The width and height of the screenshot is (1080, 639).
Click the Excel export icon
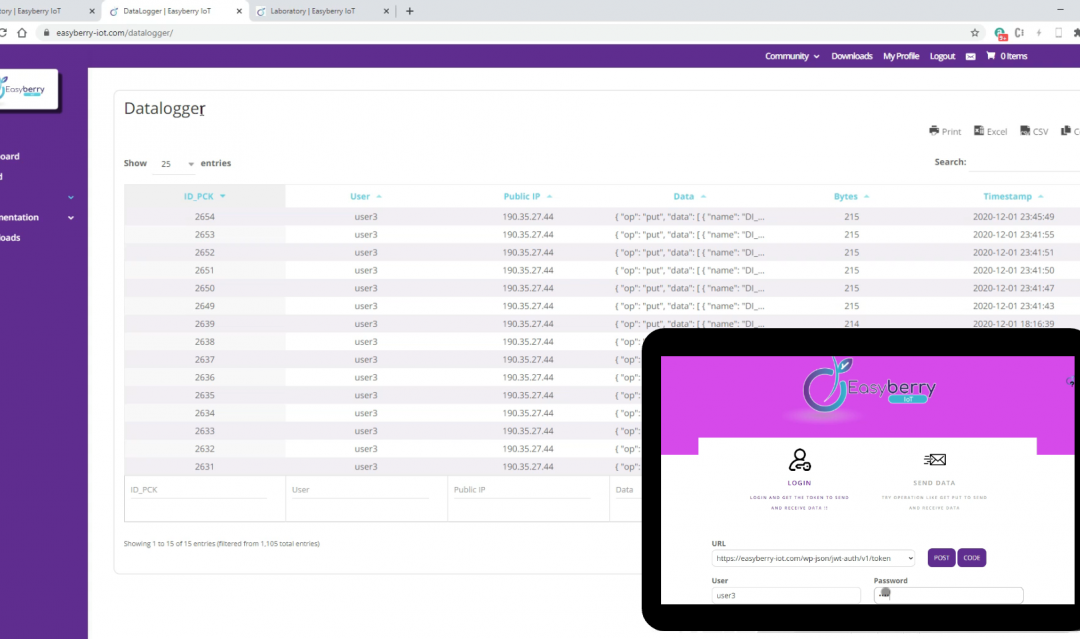pyautogui.click(x=979, y=130)
